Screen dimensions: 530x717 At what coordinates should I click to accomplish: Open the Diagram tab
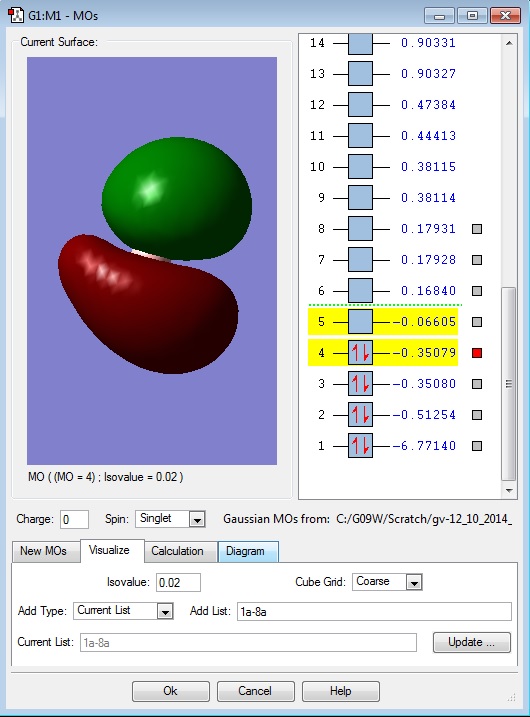245,551
